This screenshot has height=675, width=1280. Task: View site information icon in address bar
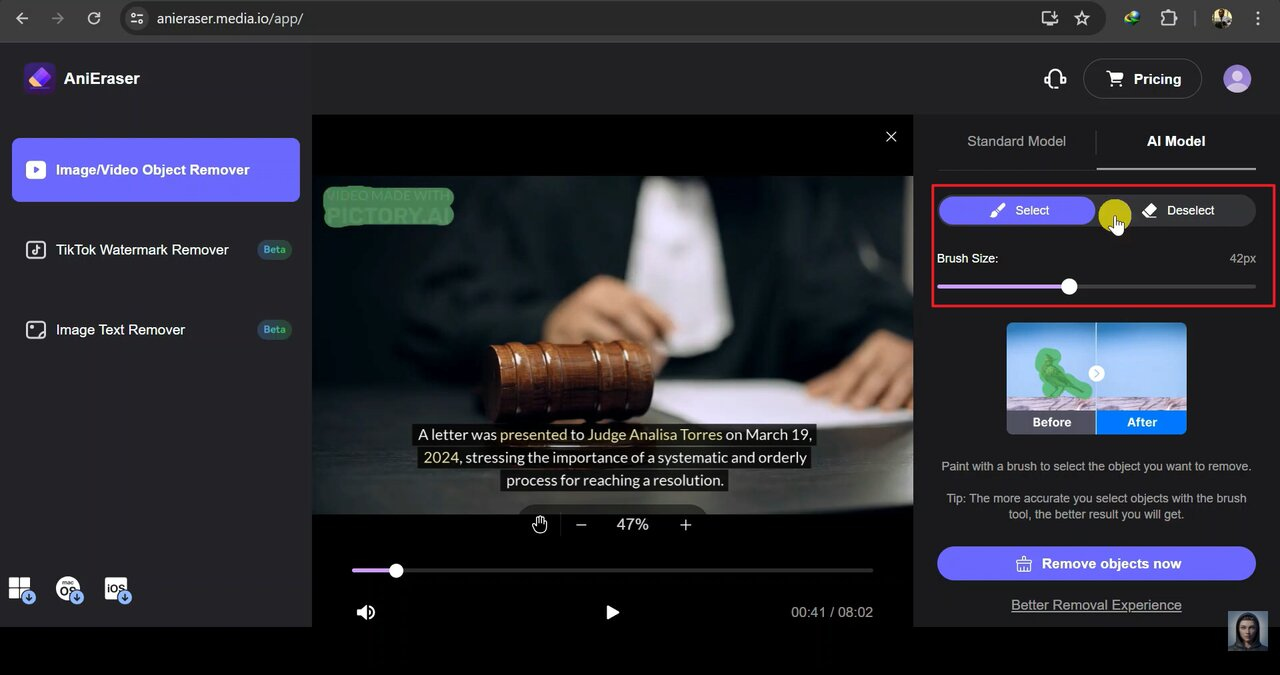click(x=138, y=18)
